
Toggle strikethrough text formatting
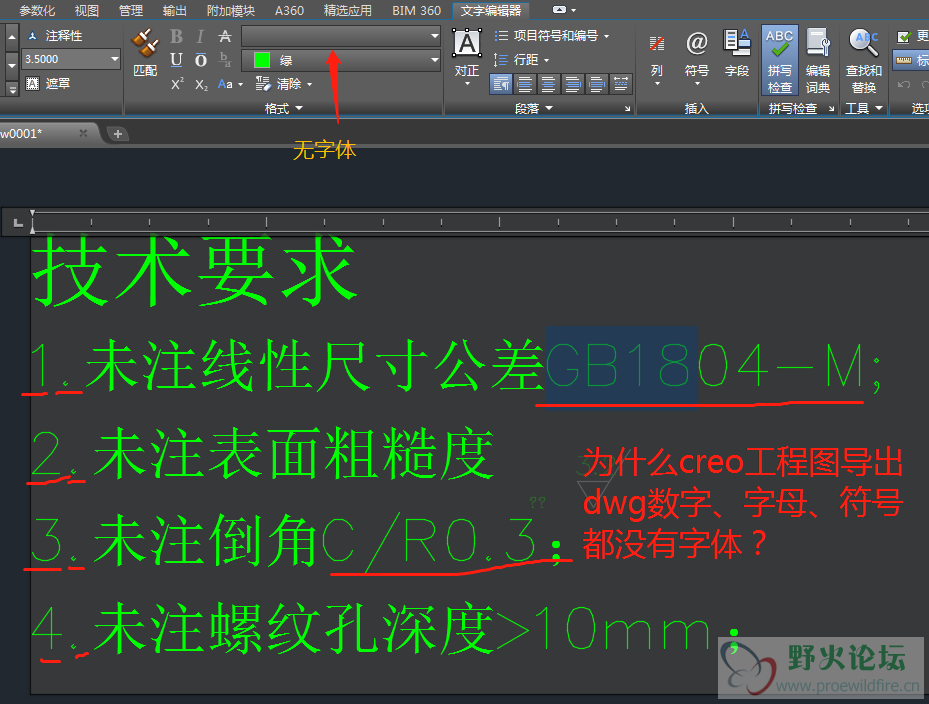tap(225, 37)
